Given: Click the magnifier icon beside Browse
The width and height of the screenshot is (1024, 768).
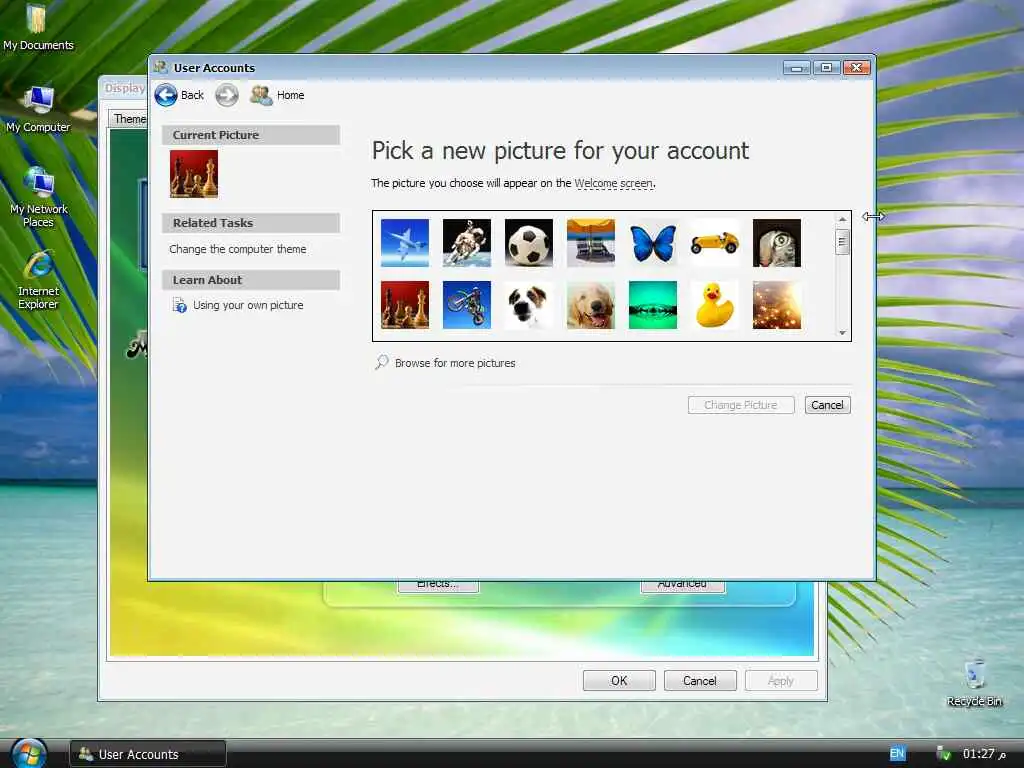Looking at the screenshot, I should (x=381, y=362).
